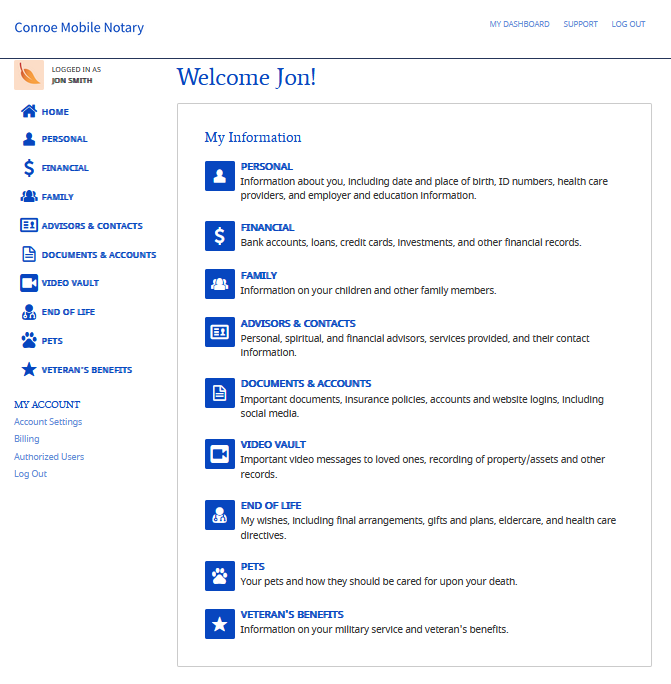The height and width of the screenshot is (684, 671).
Task: Click Jon Smith's leaf avatar image
Action: [x=29, y=75]
